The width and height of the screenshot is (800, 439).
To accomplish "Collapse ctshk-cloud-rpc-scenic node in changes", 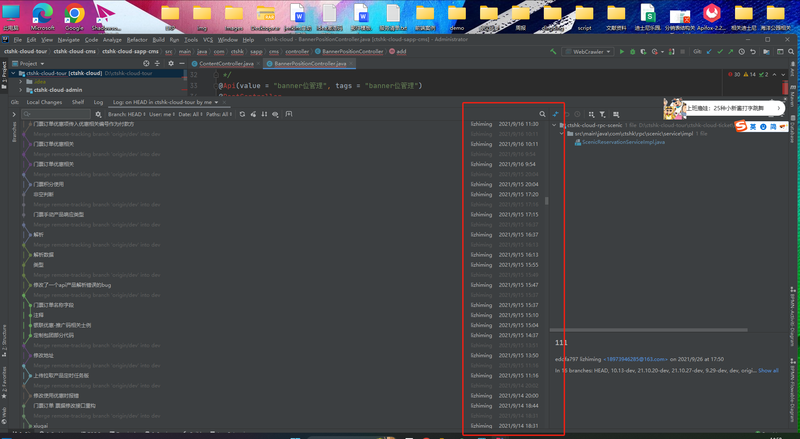I will [x=555, y=125].
